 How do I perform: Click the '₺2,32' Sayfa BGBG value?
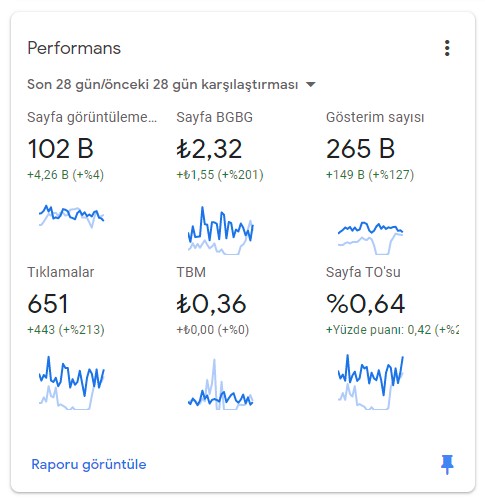209,149
